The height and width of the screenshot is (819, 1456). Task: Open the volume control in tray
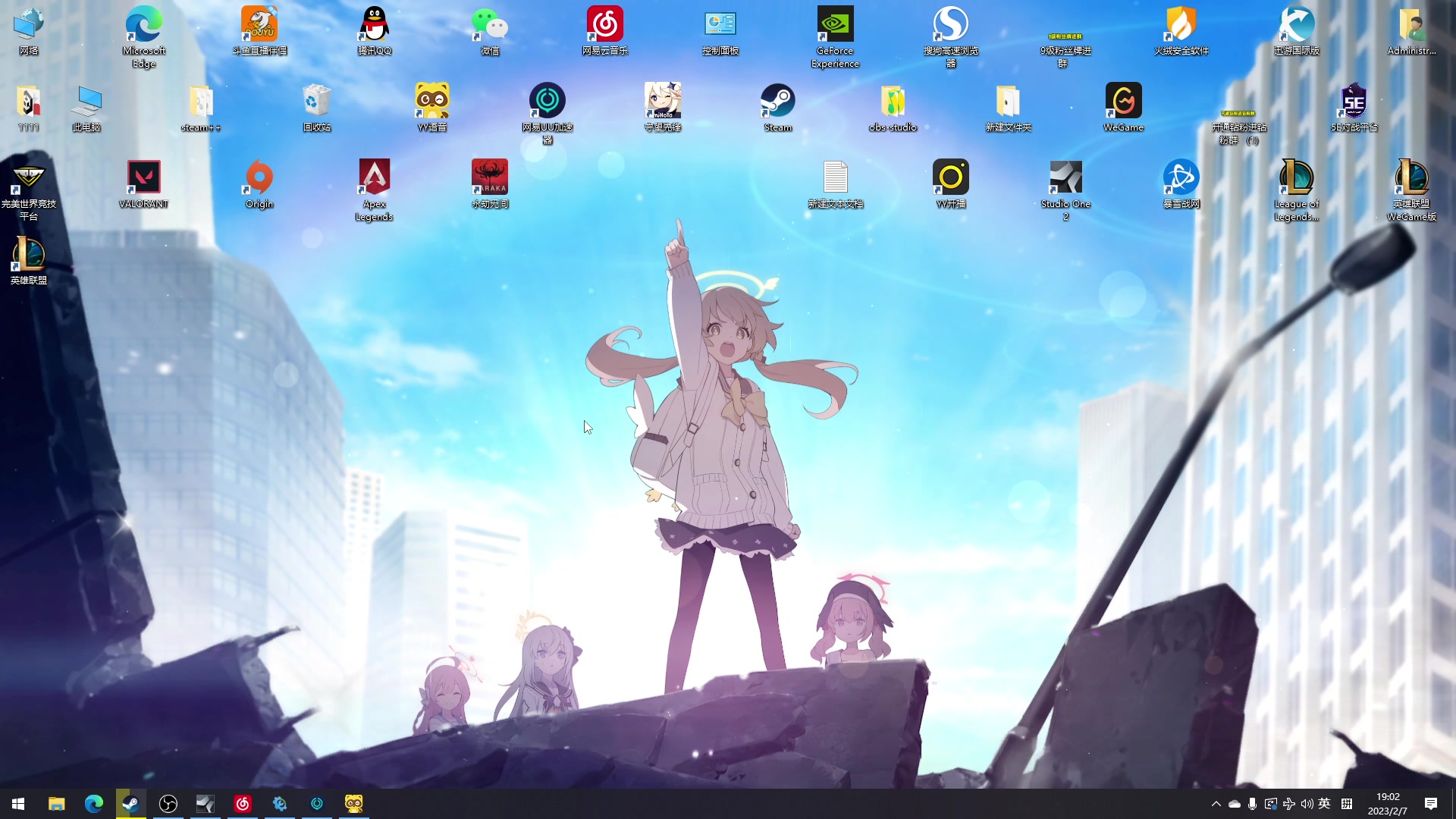pos(1307,804)
